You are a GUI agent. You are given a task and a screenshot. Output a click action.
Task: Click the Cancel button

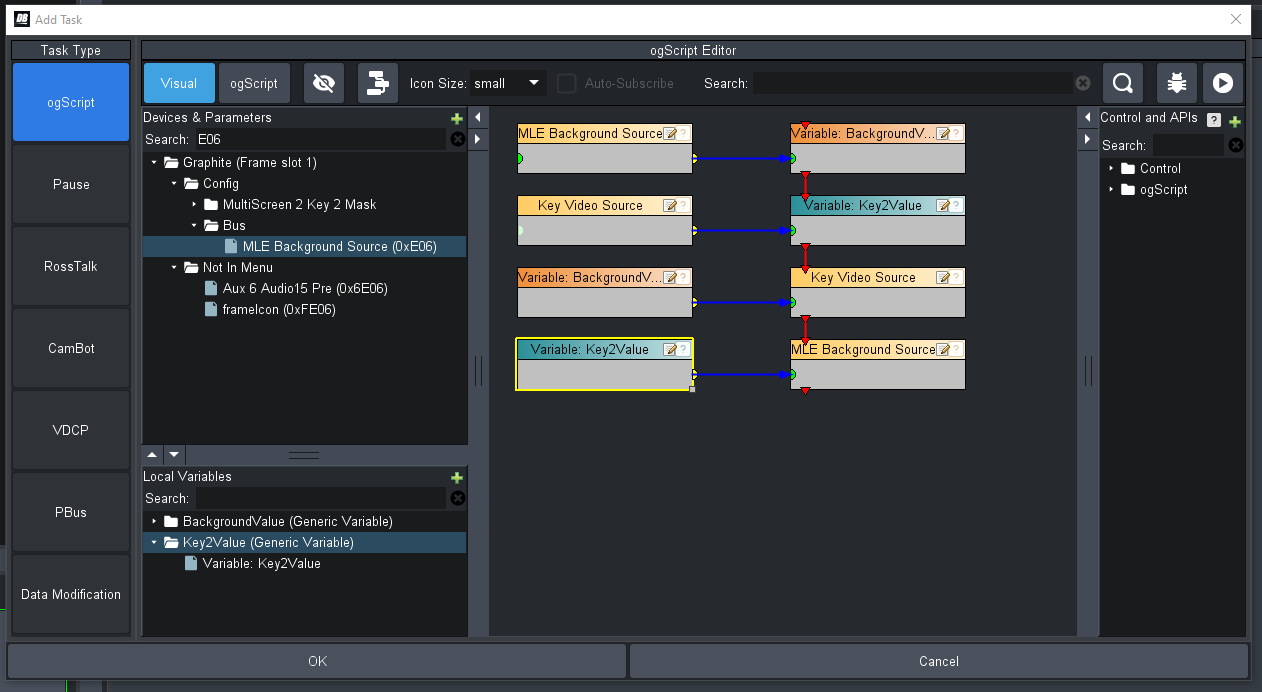point(938,661)
